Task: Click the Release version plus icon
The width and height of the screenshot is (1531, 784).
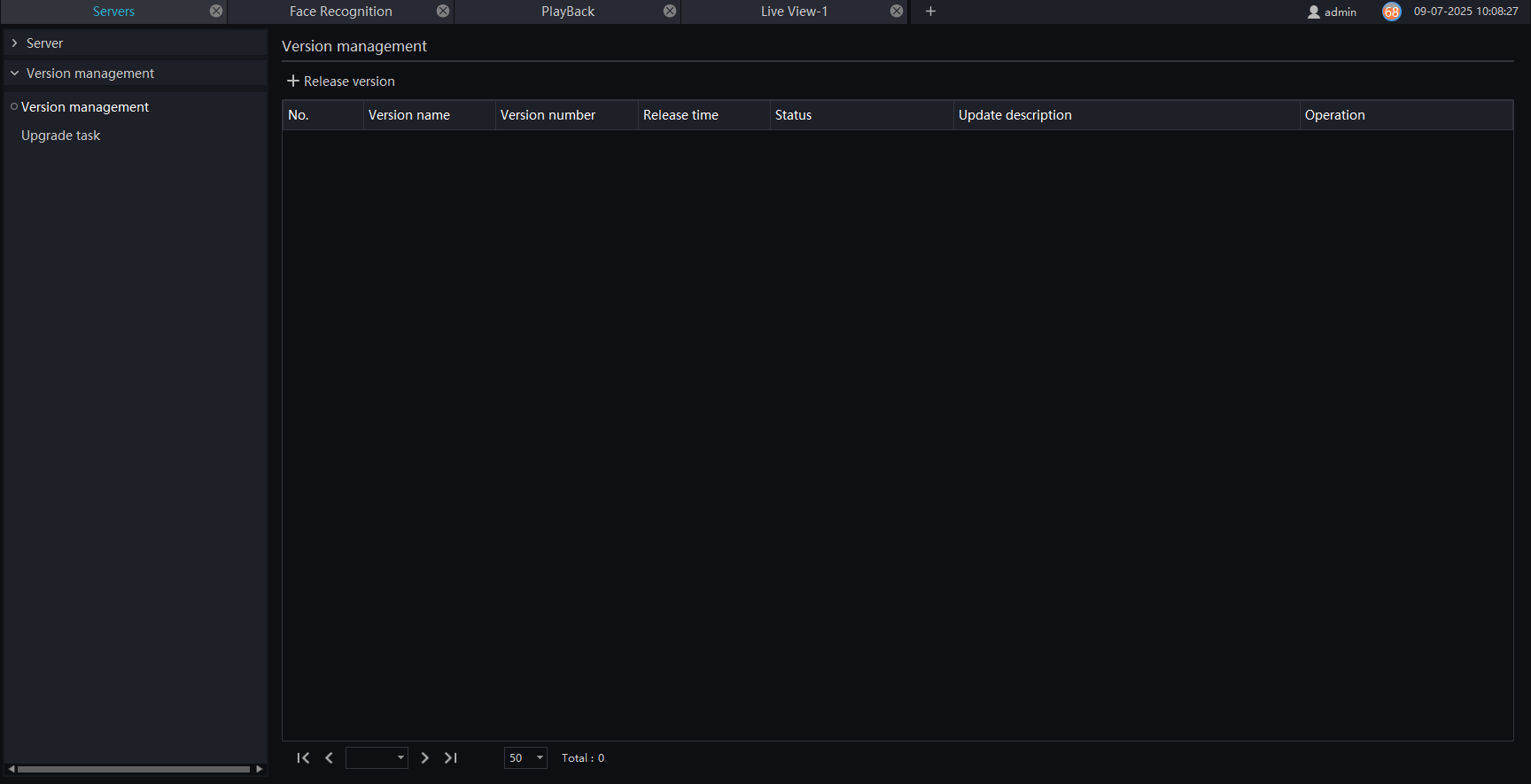Action: click(x=293, y=81)
